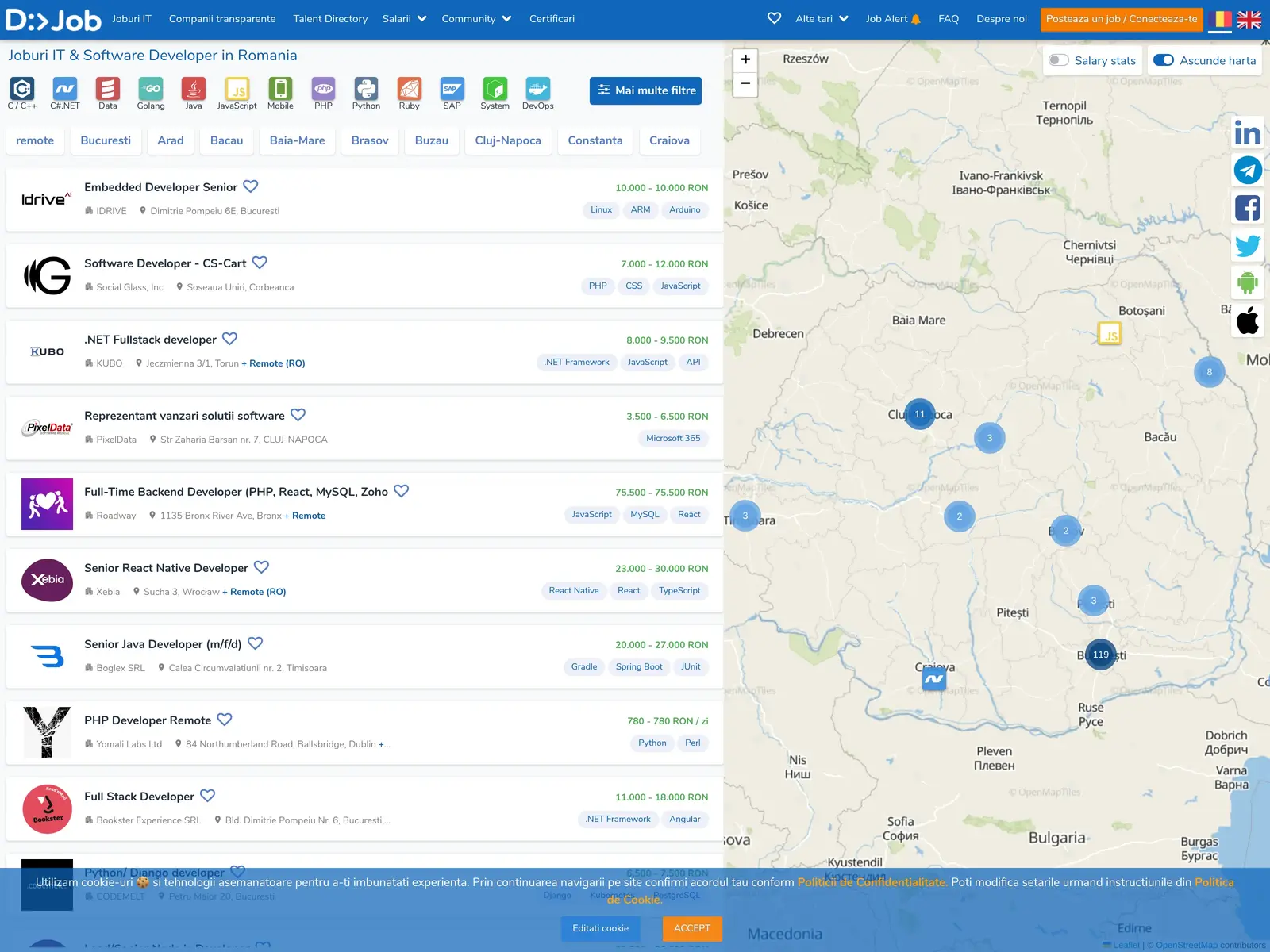The width and height of the screenshot is (1270, 952).
Task: Select the DevOps category icon
Action: (538, 88)
